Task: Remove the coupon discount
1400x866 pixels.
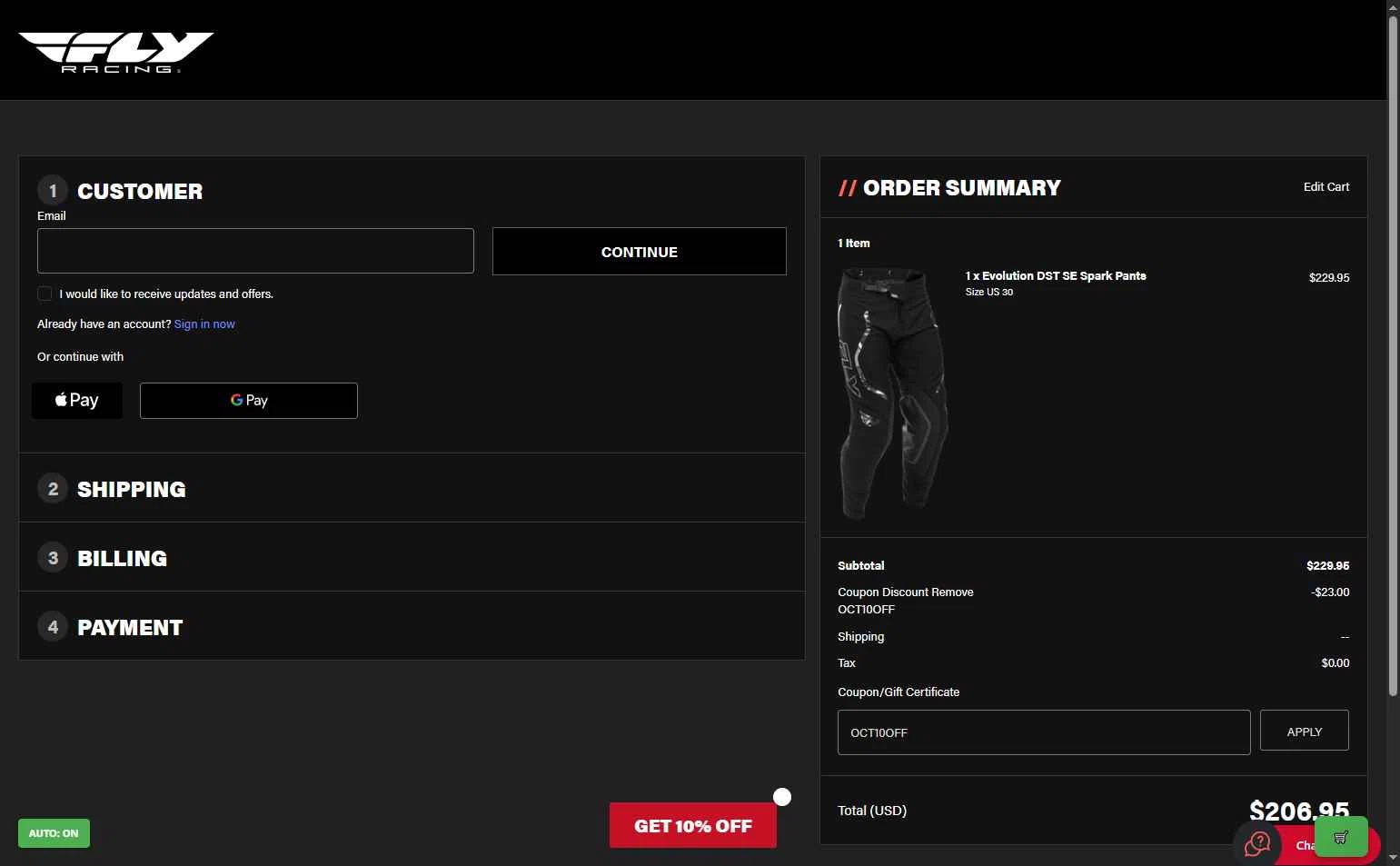Action: (952, 592)
